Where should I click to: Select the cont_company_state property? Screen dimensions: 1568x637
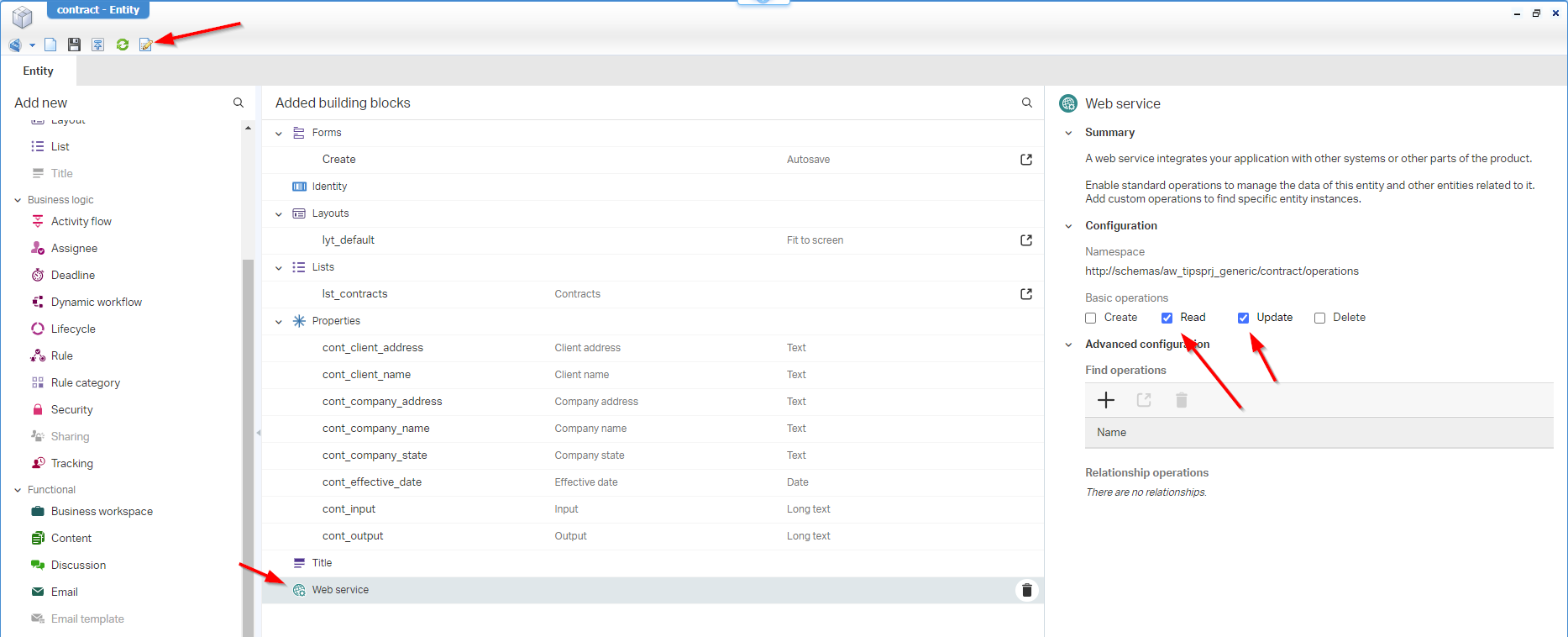point(653,455)
